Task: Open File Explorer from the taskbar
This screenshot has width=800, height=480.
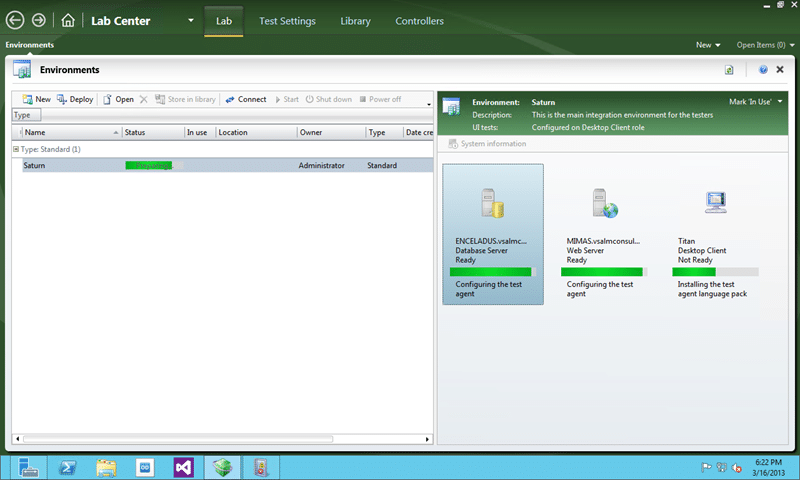Action: click(x=106, y=467)
